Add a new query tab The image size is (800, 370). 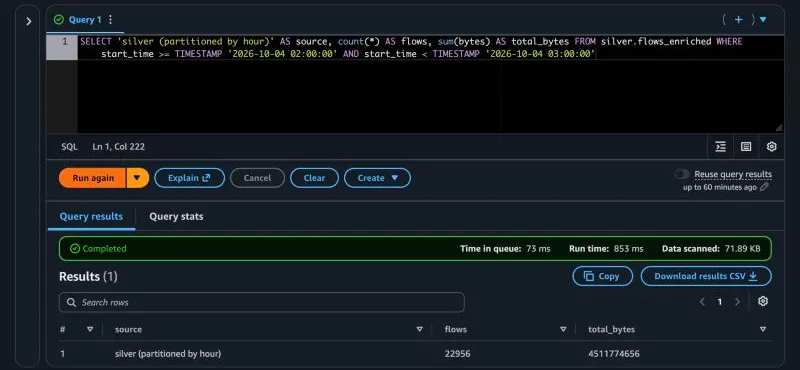click(738, 20)
